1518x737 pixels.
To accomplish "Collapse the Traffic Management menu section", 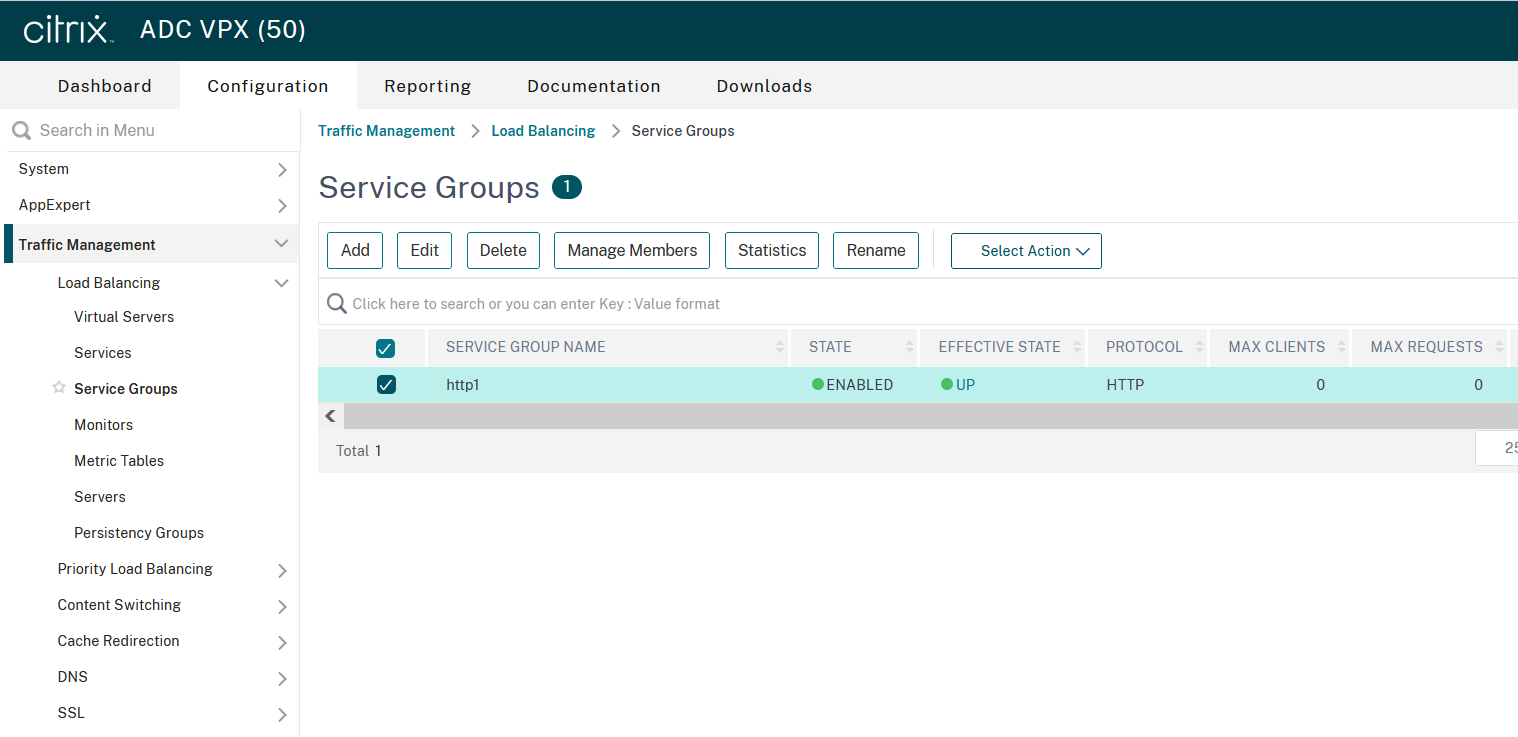I will pos(281,244).
